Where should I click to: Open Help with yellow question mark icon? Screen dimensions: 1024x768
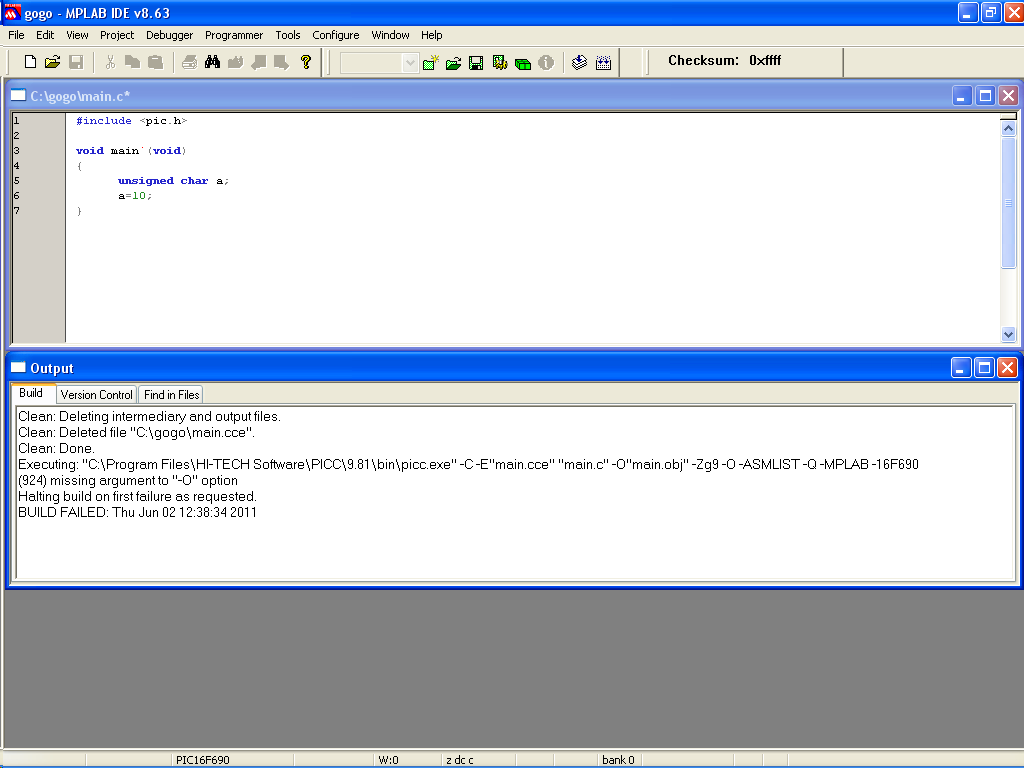[306, 62]
